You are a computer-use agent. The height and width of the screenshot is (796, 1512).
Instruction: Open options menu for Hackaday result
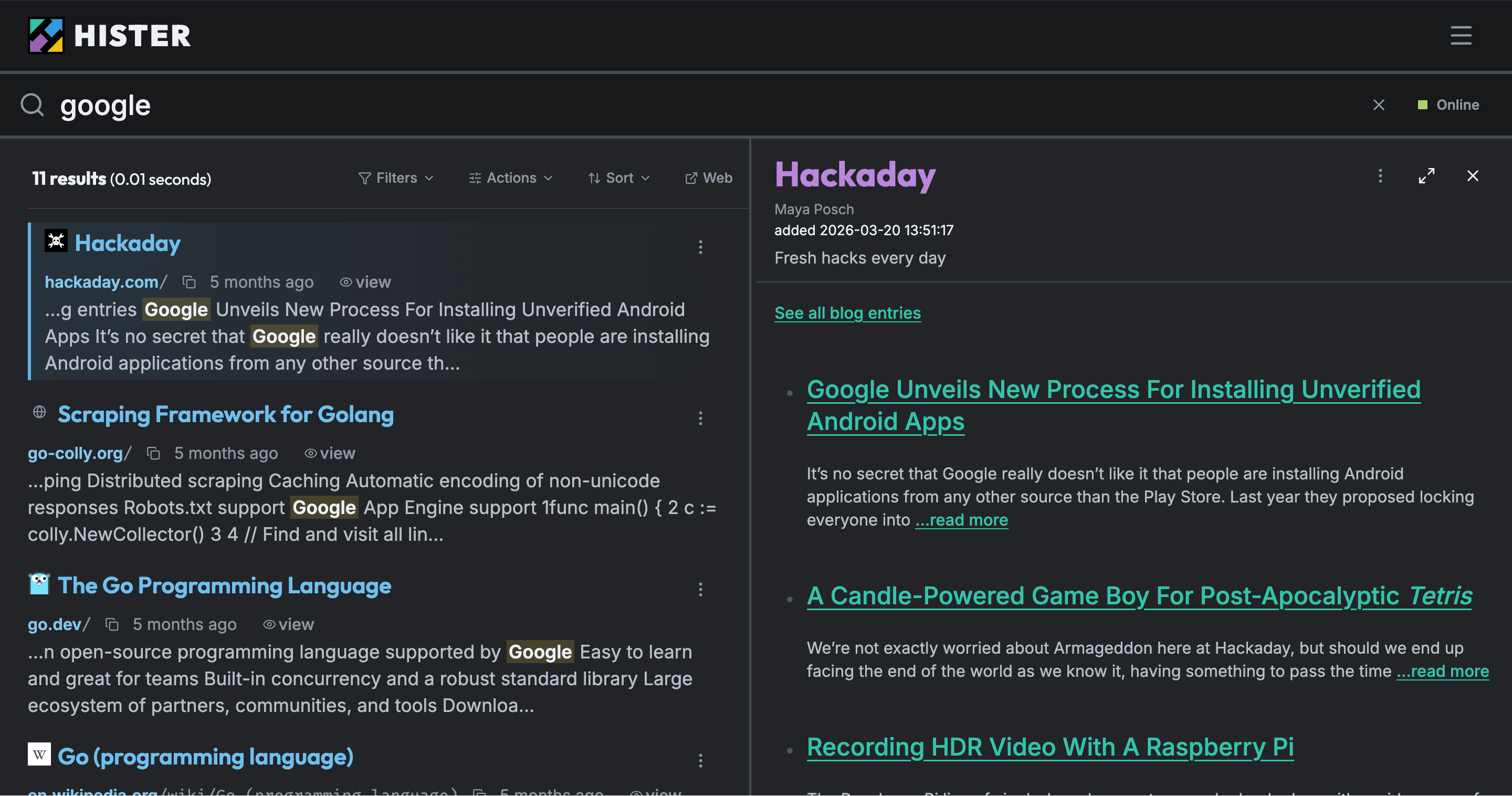[700, 247]
